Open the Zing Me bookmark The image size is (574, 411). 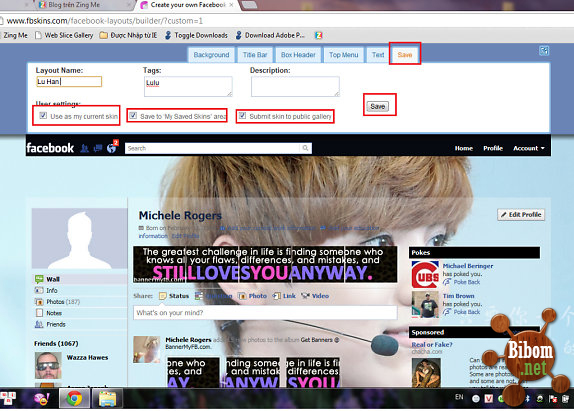(x=14, y=35)
